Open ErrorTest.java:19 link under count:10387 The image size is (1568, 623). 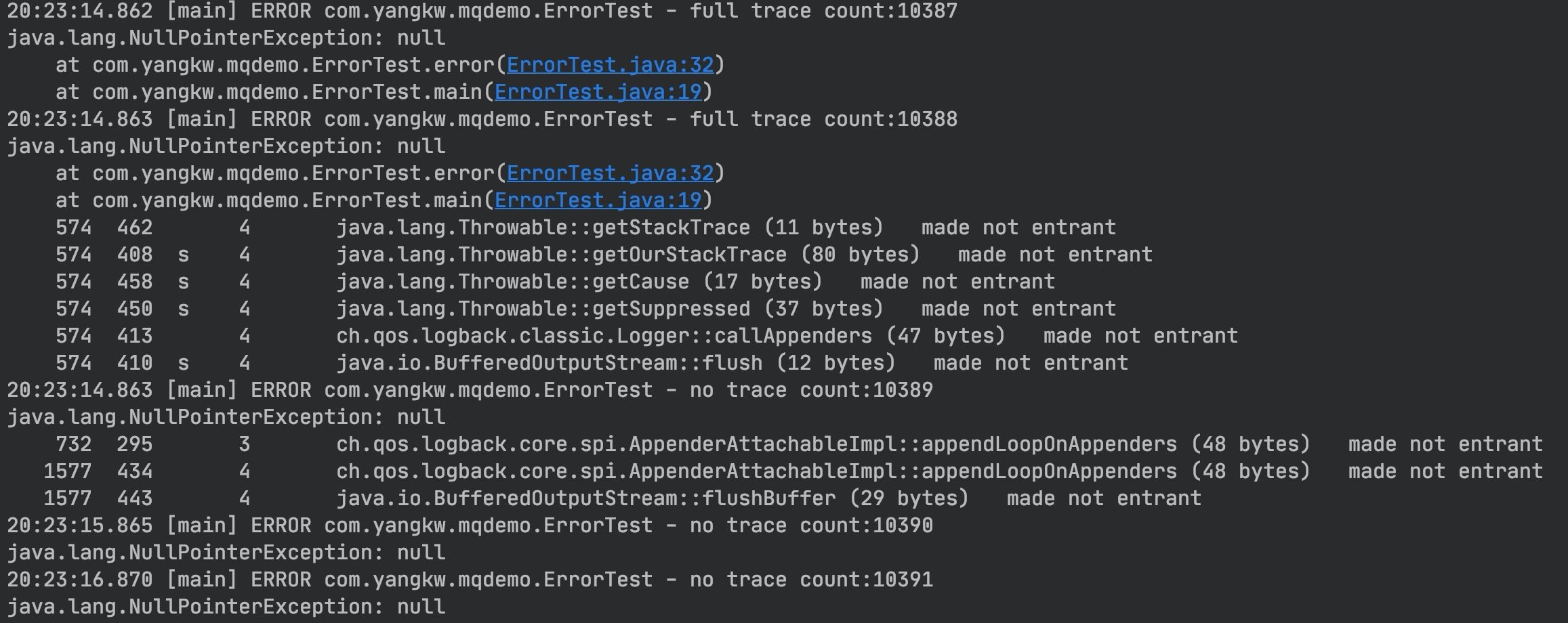coord(598,92)
